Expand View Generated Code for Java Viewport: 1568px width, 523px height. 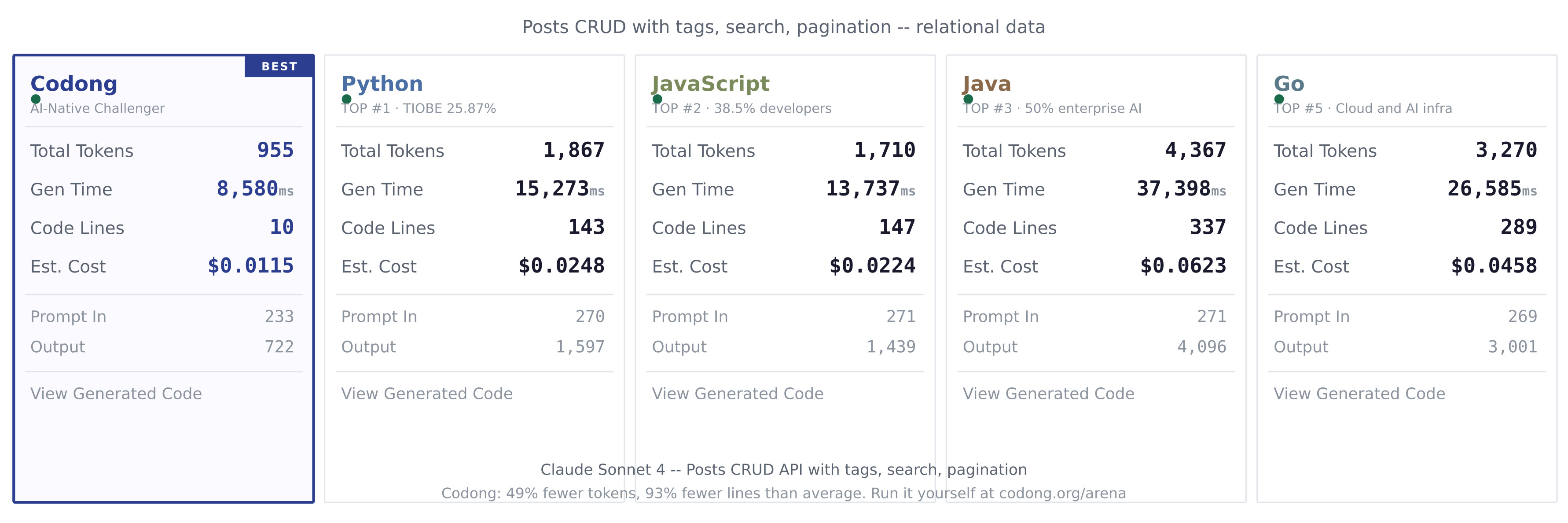(x=1048, y=393)
